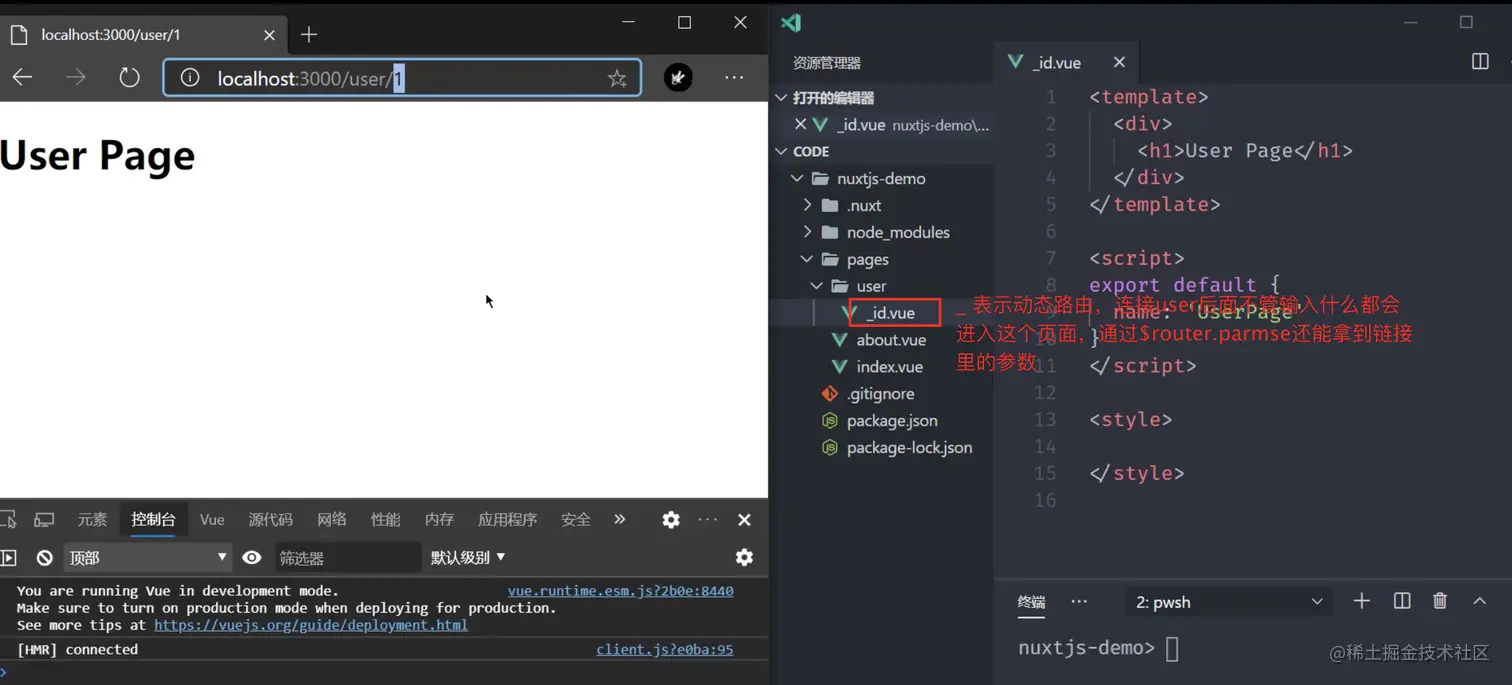Split the VS Code editor
Image resolution: width=1512 pixels, height=685 pixels.
pos(1480,62)
